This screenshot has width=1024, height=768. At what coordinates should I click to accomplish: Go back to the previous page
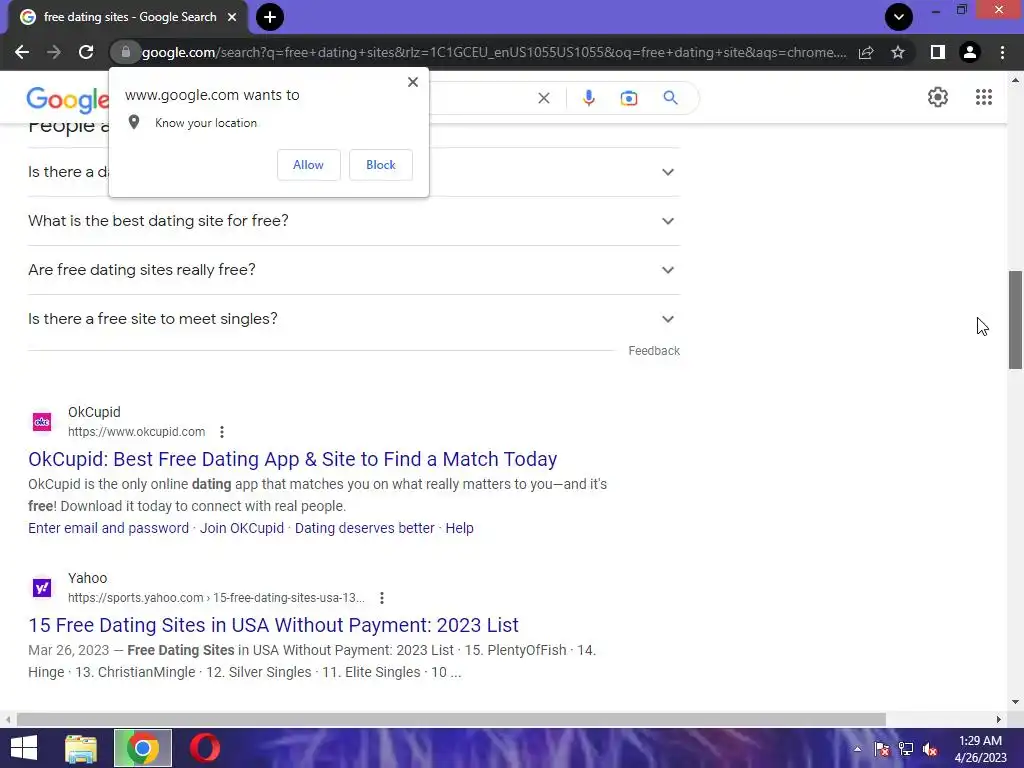[22, 52]
